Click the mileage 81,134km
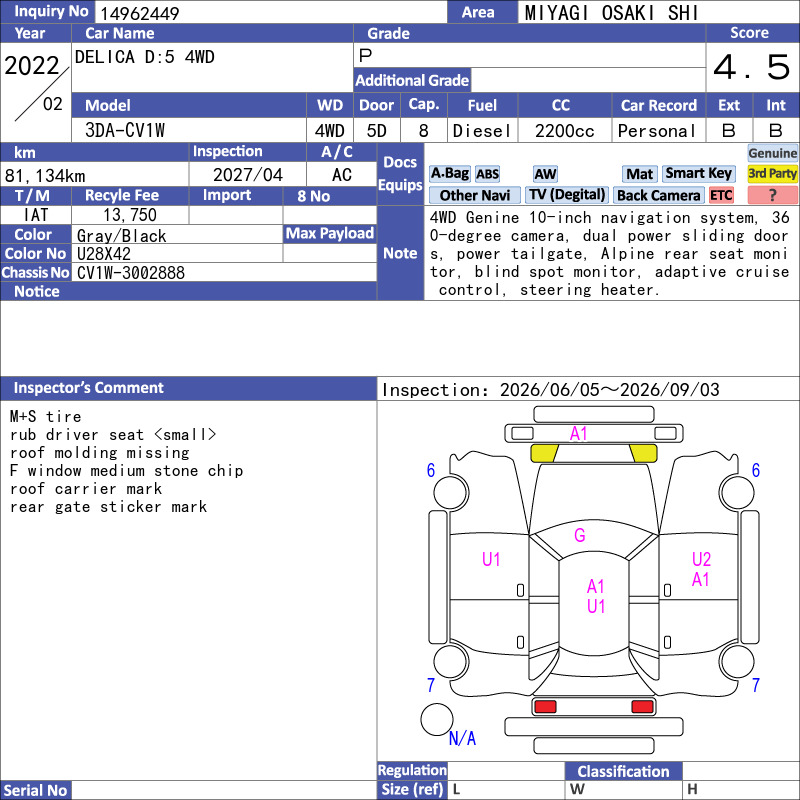Viewport: 800px width, 800px height. pyautogui.click(x=45, y=176)
